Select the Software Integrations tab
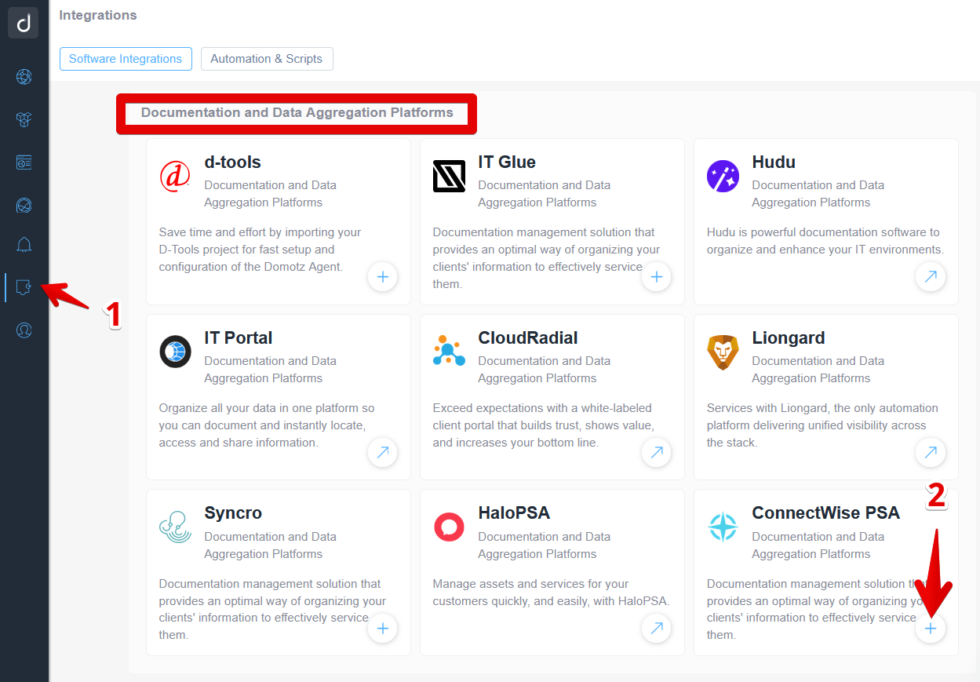The image size is (980, 682). (x=125, y=58)
